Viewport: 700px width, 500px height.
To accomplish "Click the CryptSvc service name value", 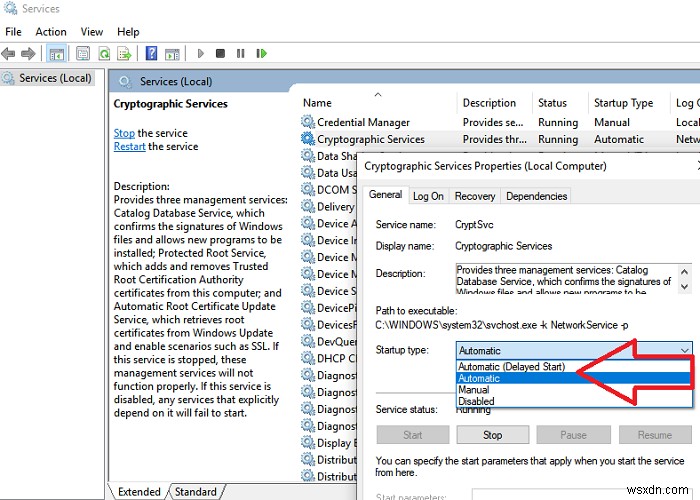I will pos(474,225).
